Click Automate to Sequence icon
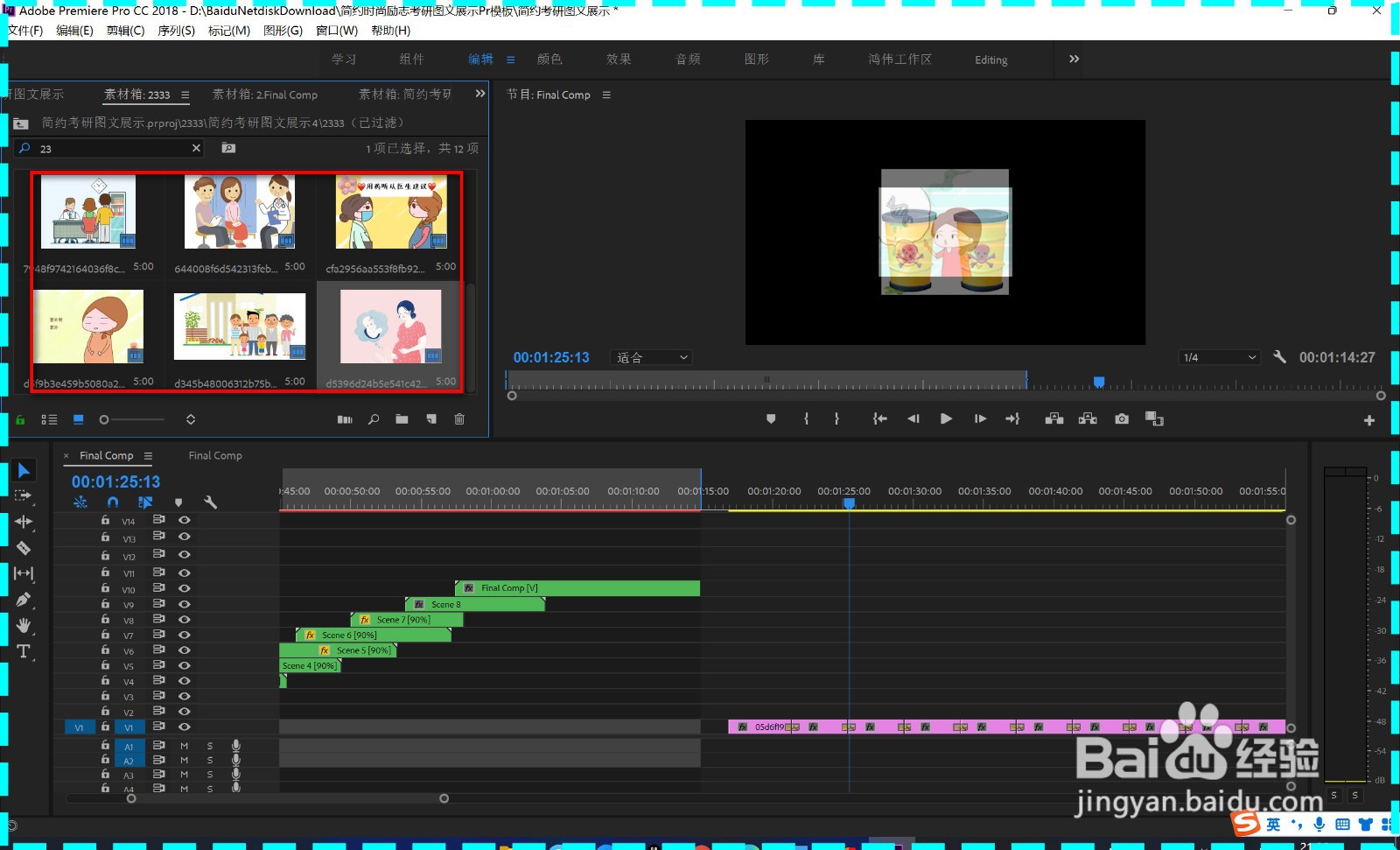 pos(345,420)
